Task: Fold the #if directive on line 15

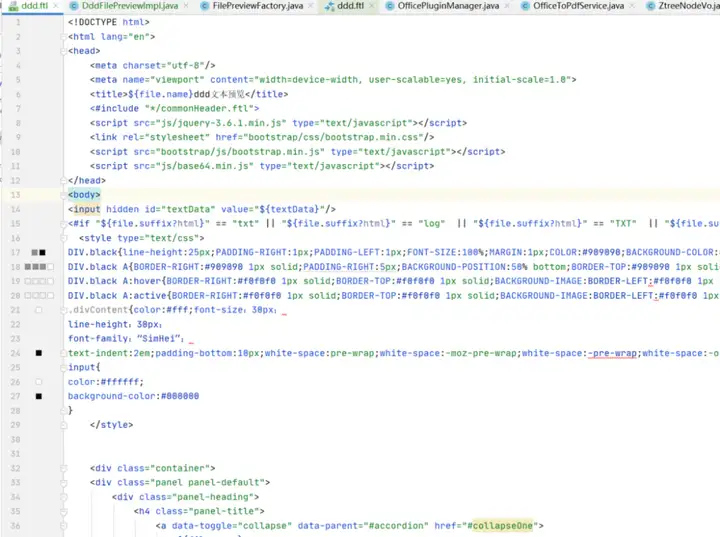Action: click(x=63, y=224)
